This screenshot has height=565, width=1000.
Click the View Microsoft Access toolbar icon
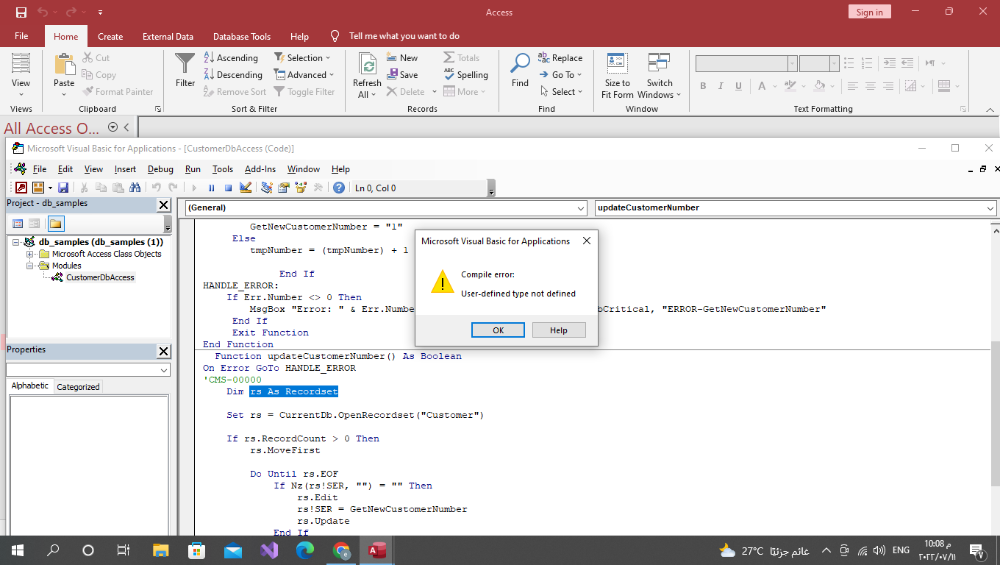(x=21, y=187)
